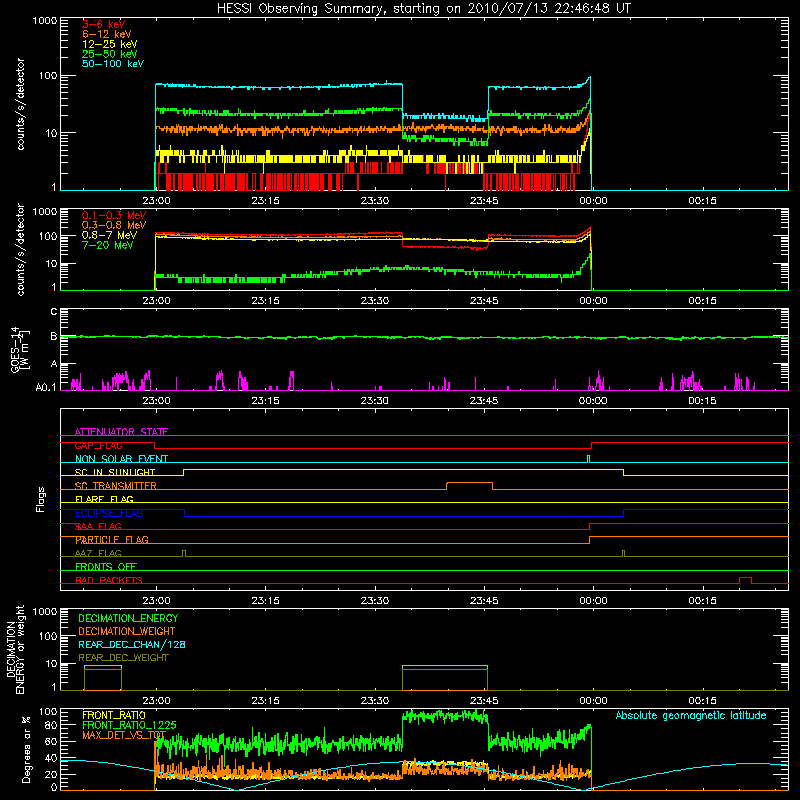Screen dimensions: 800x800
Task: Select the 12-25 keV legend label
Action: pos(110,44)
